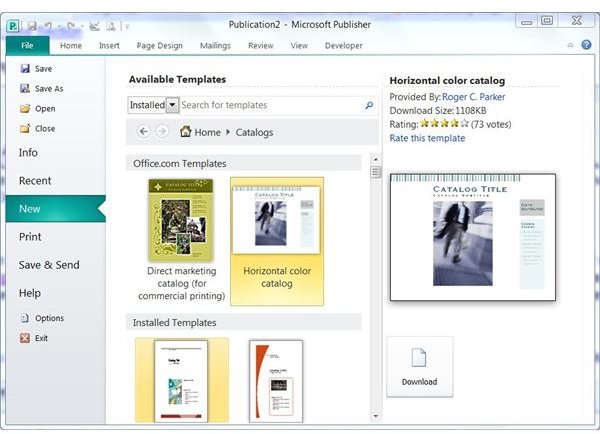
Task: Click the Catalogs breadcrumb
Action: pyautogui.click(x=254, y=132)
